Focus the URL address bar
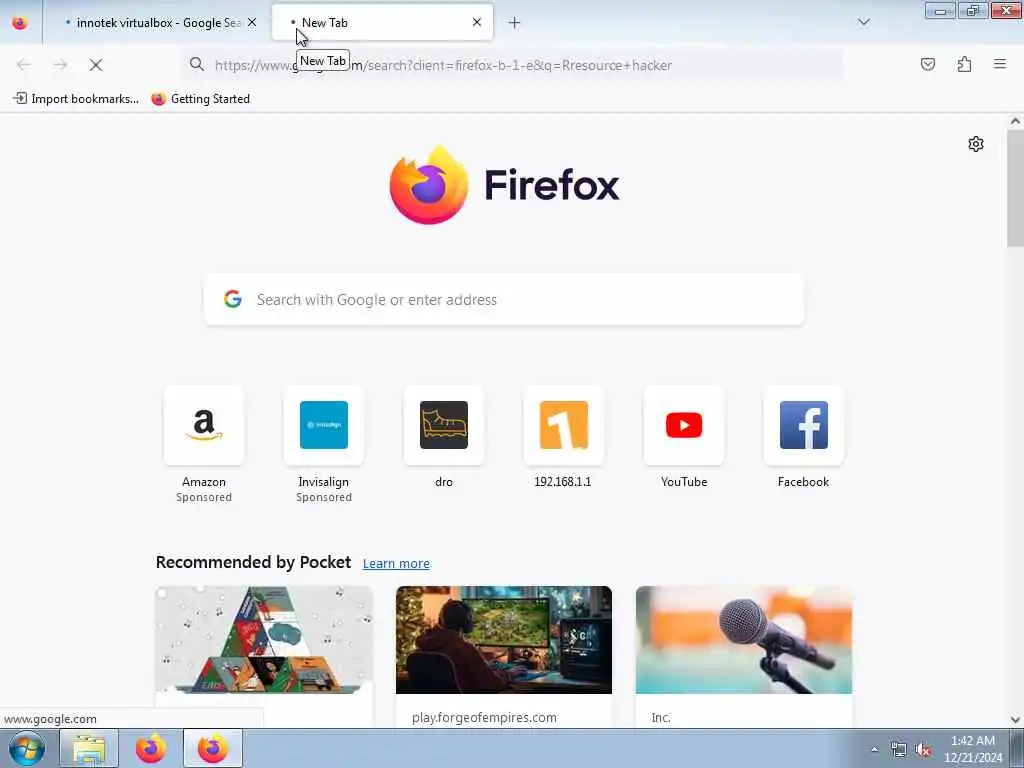The height and width of the screenshot is (768, 1024). (513, 65)
